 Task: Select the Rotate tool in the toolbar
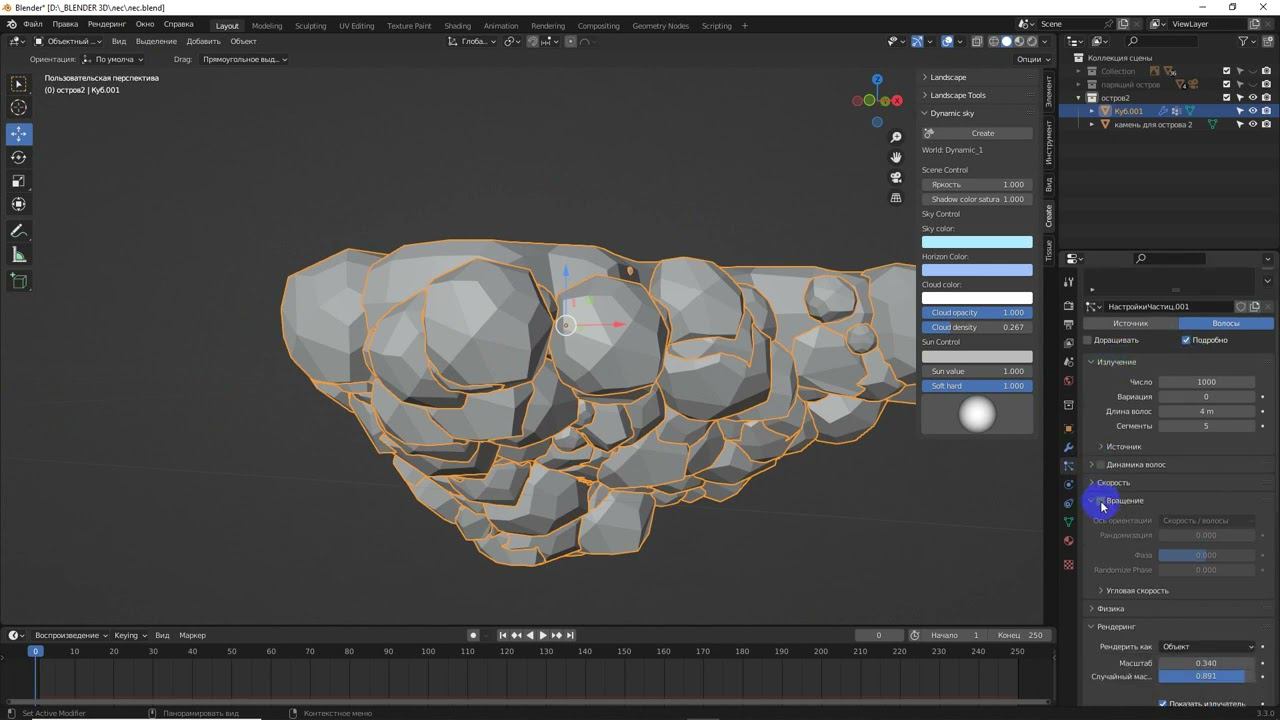click(19, 157)
